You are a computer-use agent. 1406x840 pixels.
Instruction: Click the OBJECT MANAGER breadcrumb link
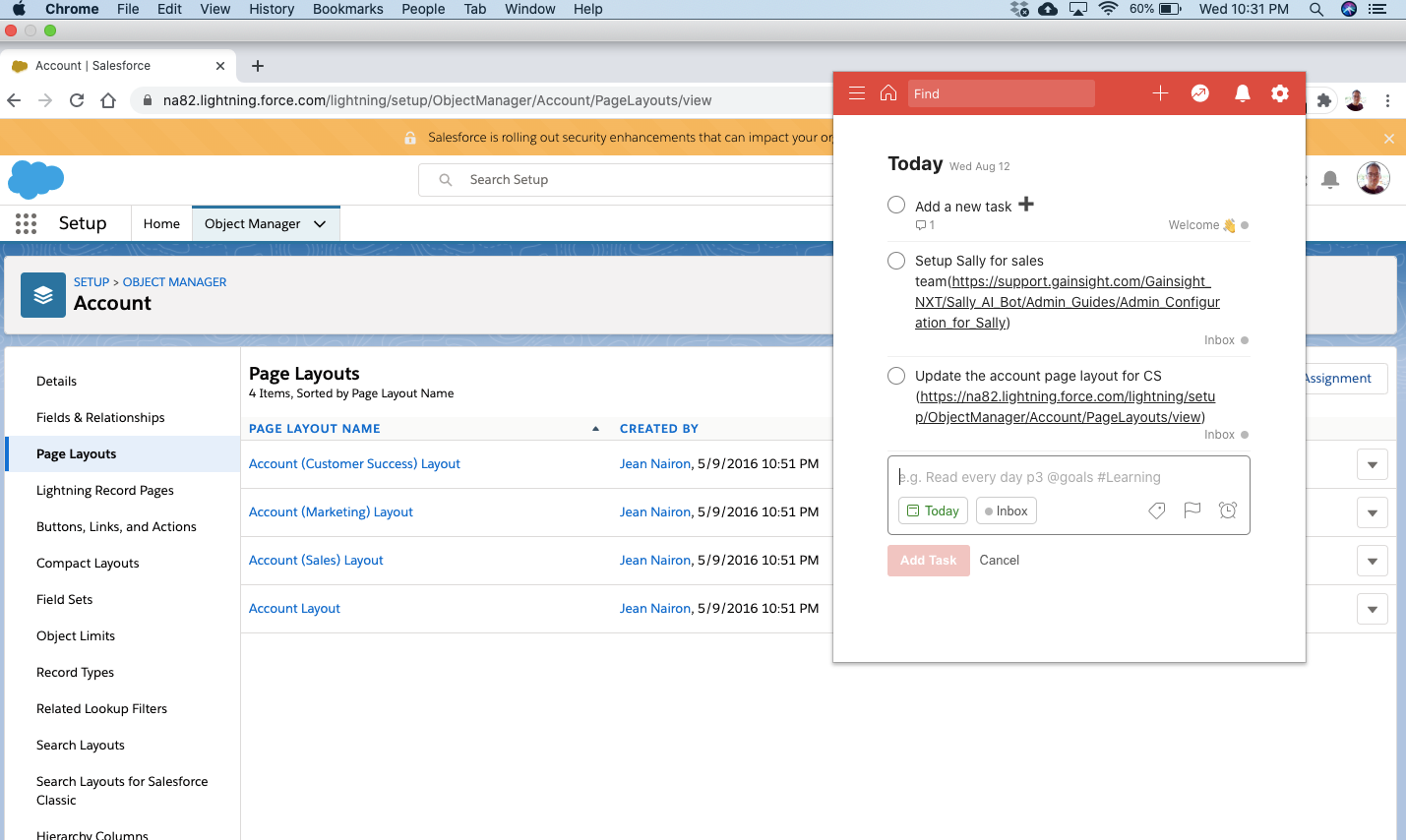174,282
